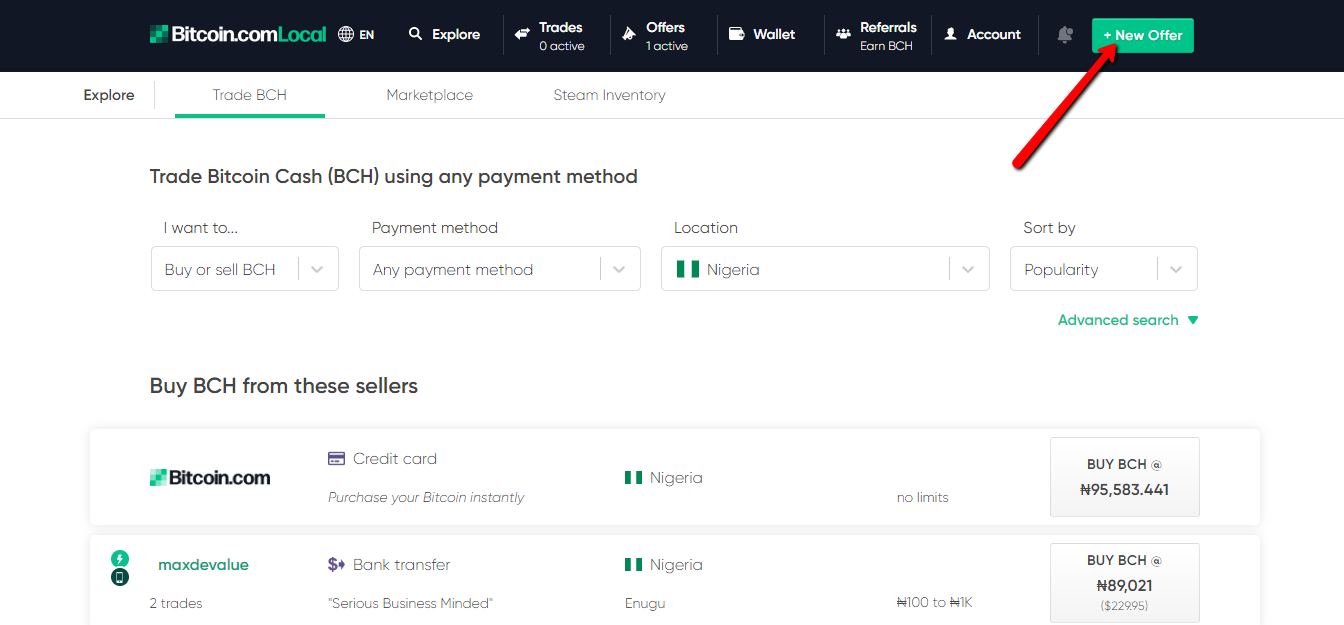Click the '2 trades' text under maxdevalue

pyautogui.click(x=176, y=603)
